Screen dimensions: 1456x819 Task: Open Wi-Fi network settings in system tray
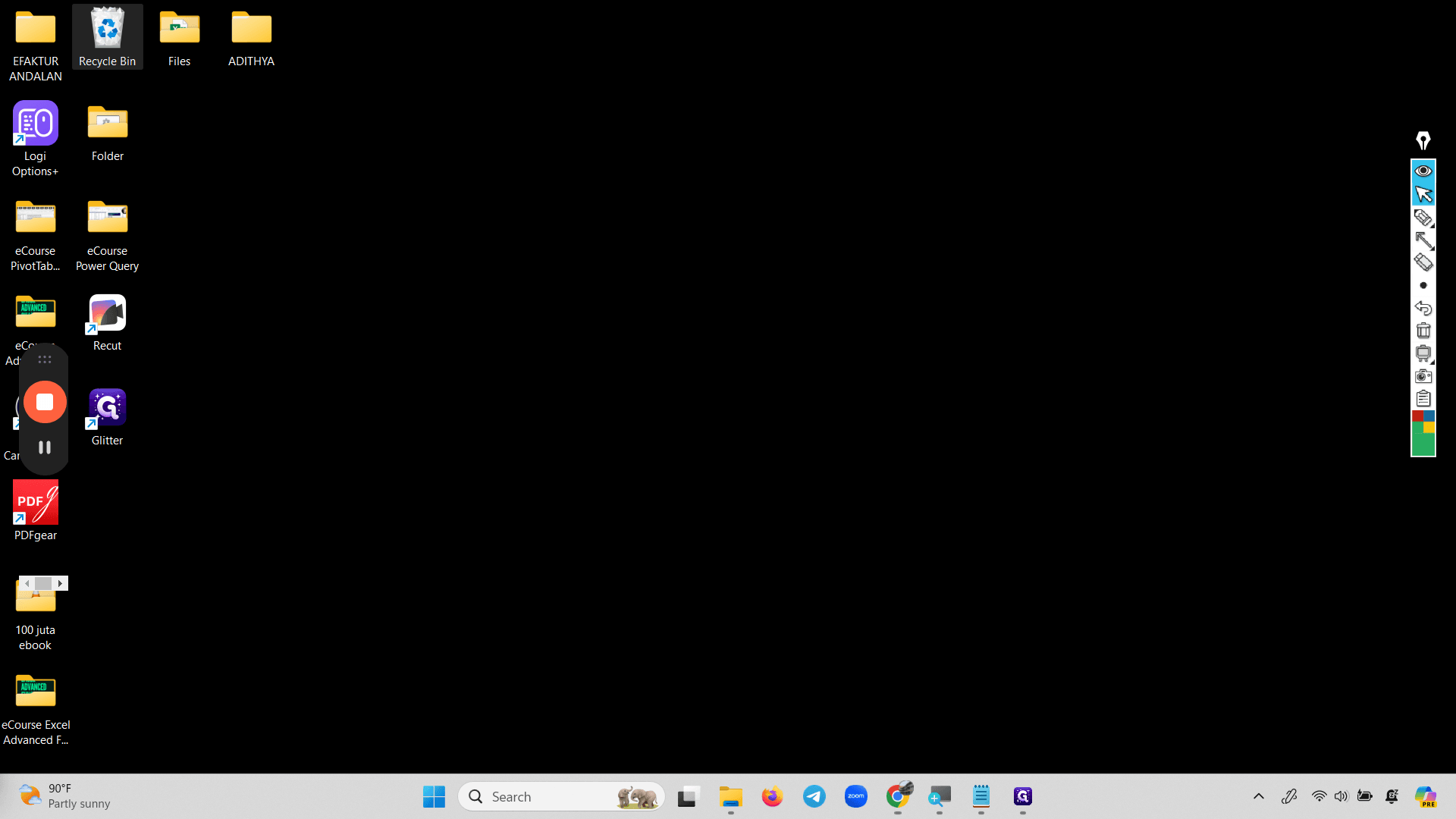coord(1319,796)
